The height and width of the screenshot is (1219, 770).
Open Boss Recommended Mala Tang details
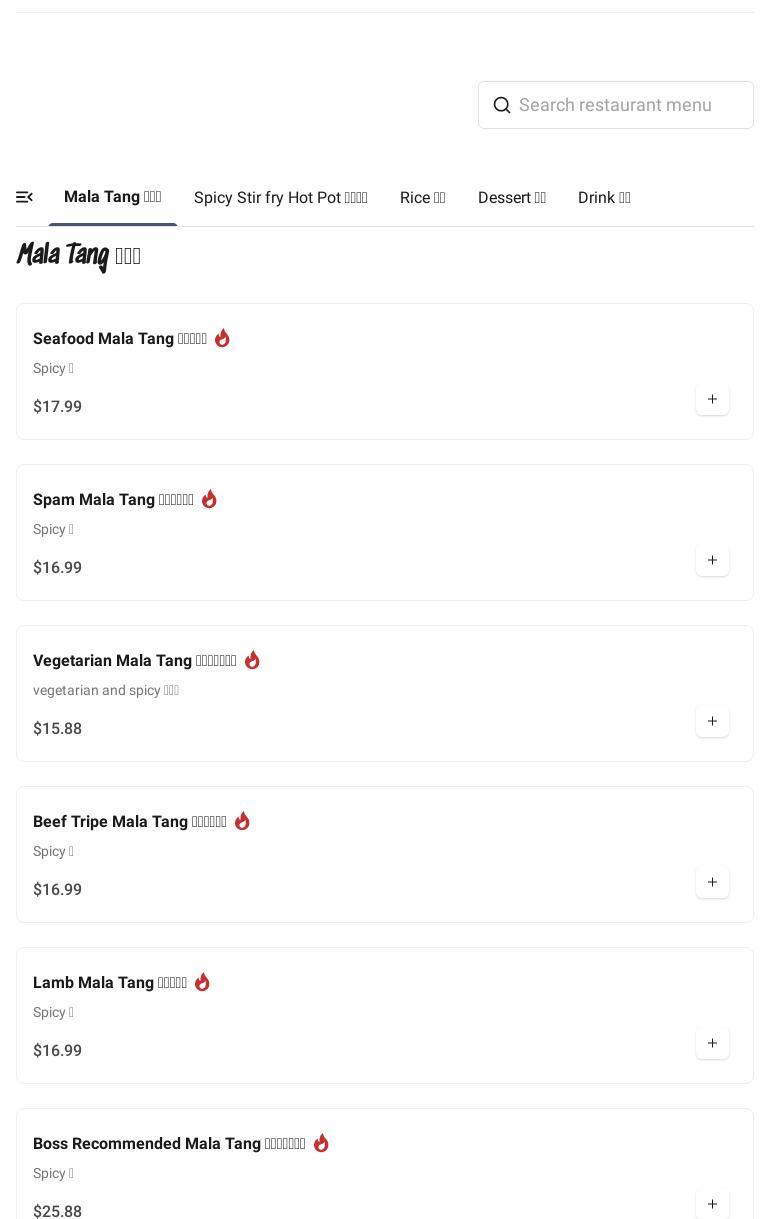(x=169, y=1144)
